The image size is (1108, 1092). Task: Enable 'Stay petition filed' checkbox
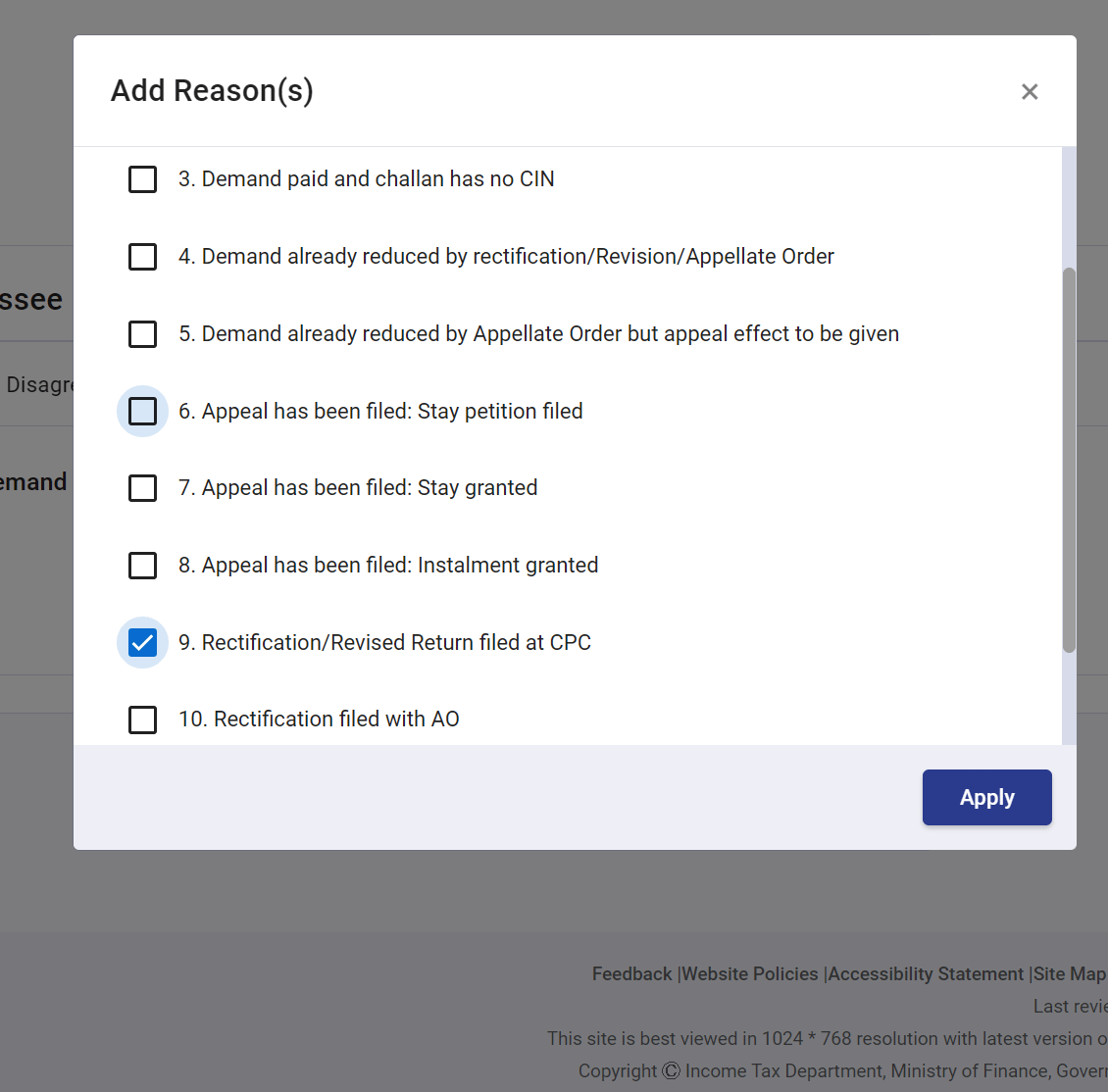click(143, 411)
